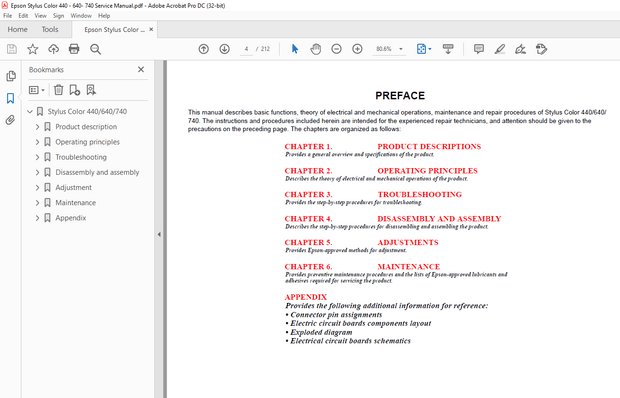Jump to the Maintenance bookmark
The width and height of the screenshot is (620, 398).
click(x=76, y=203)
